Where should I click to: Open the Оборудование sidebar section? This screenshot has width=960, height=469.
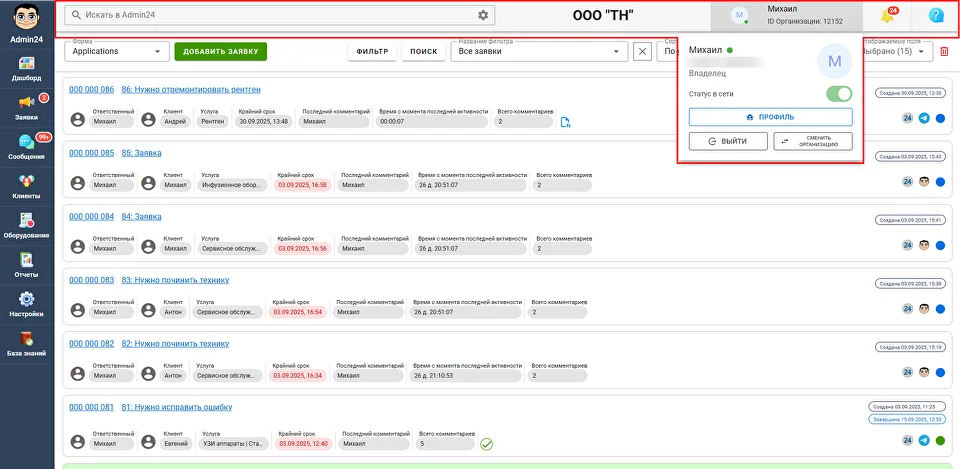tap(26, 226)
